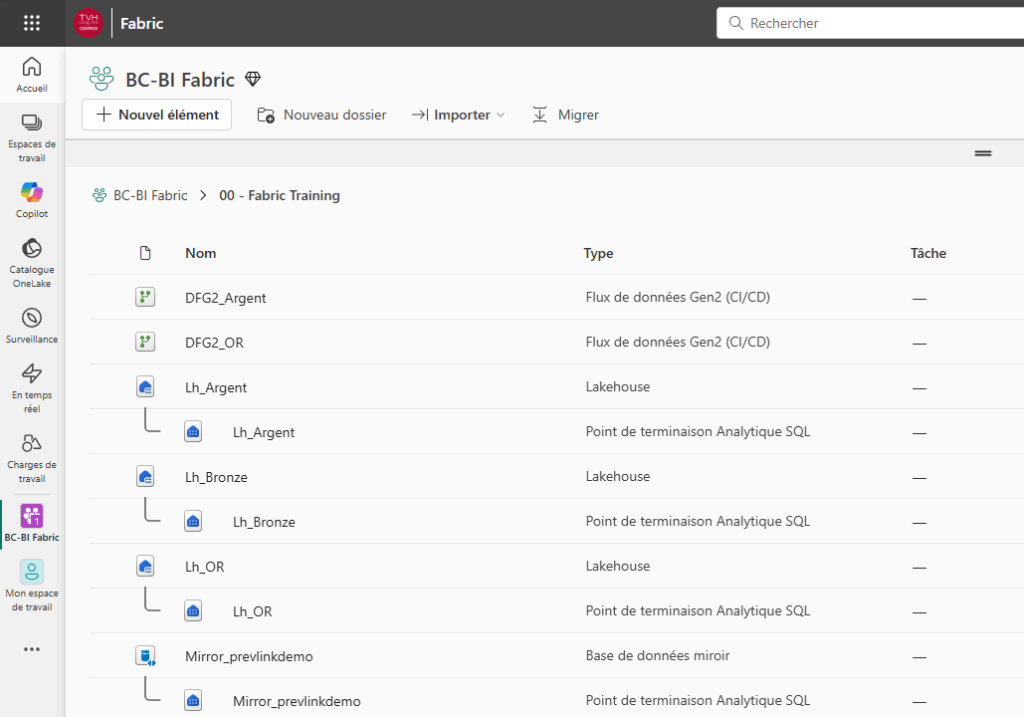
Task: Launch Copilot from the sidebar
Action: pyautogui.click(x=32, y=200)
